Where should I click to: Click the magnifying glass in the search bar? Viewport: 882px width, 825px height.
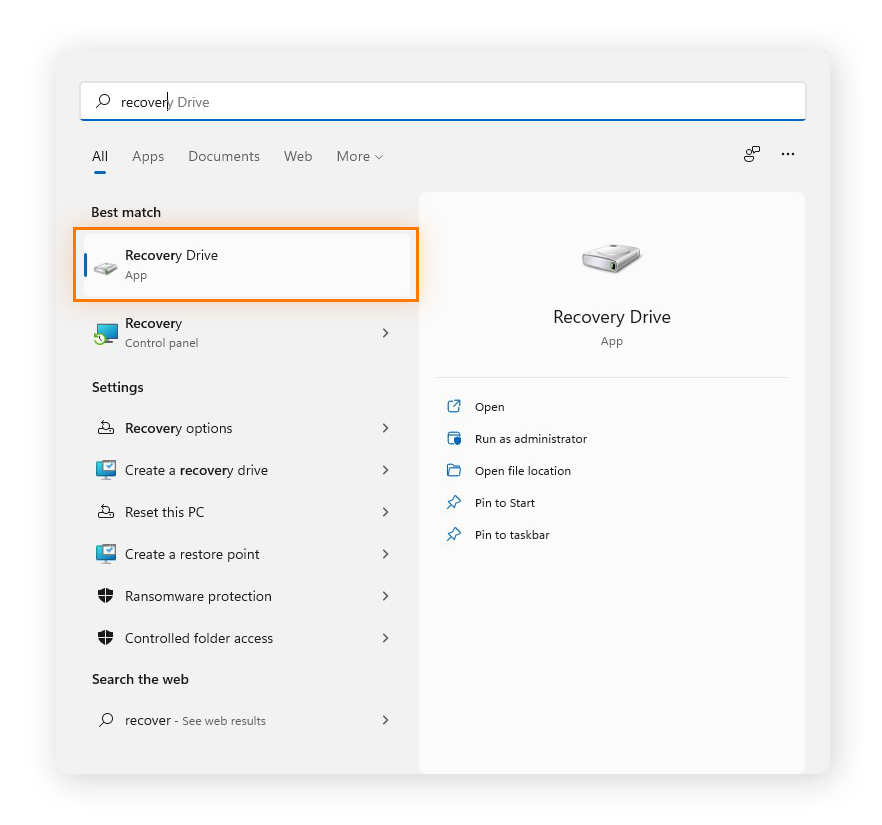coord(102,101)
